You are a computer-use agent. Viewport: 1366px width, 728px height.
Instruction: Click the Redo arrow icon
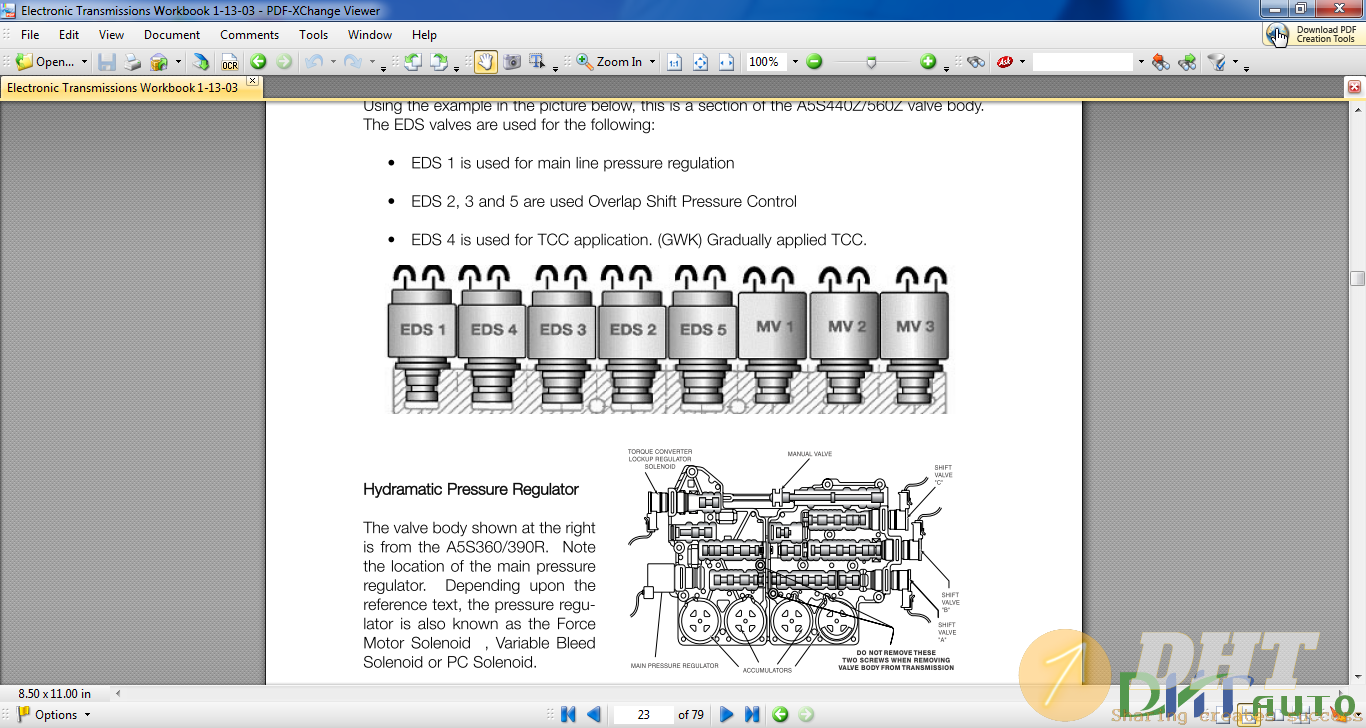pos(352,62)
